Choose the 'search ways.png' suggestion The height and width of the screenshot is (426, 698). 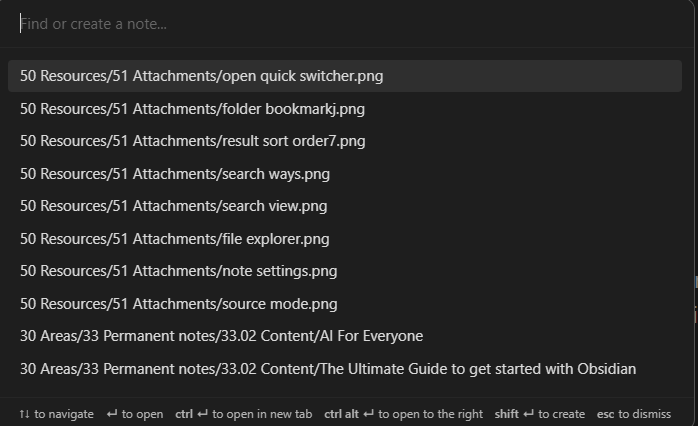coord(175,174)
